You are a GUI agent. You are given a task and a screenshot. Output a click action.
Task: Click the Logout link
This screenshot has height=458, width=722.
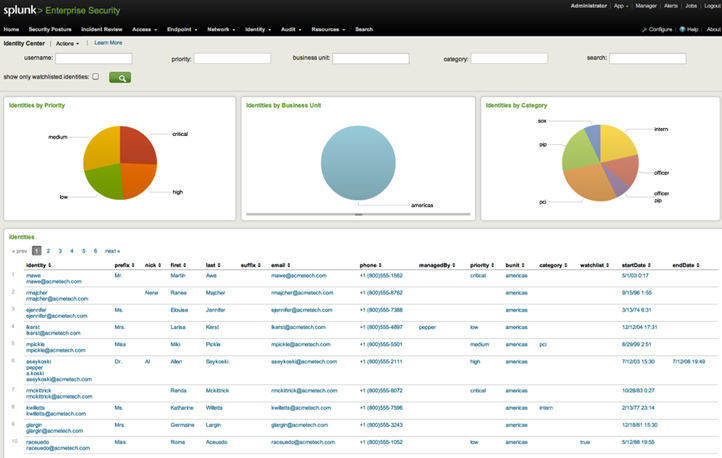click(712, 6)
